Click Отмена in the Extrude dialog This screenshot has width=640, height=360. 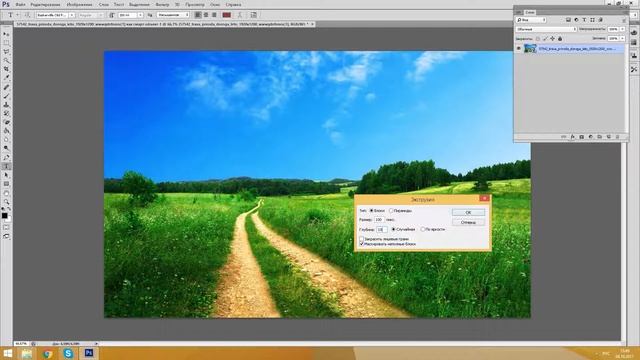click(x=468, y=222)
